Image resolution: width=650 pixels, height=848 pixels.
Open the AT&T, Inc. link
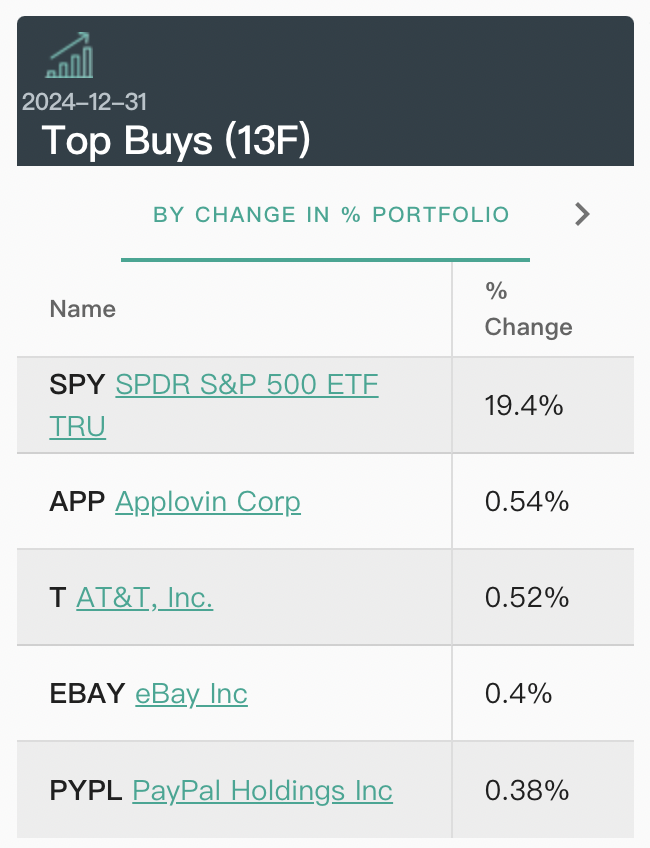point(144,598)
